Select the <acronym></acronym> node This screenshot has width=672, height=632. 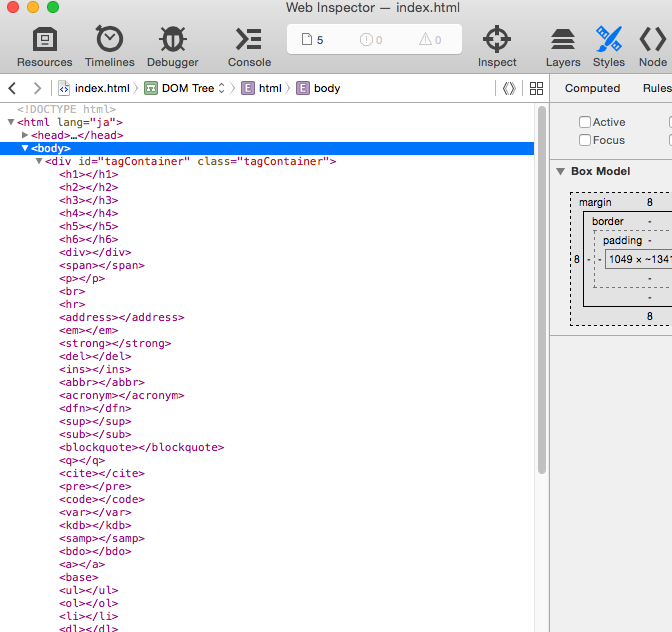click(122, 395)
